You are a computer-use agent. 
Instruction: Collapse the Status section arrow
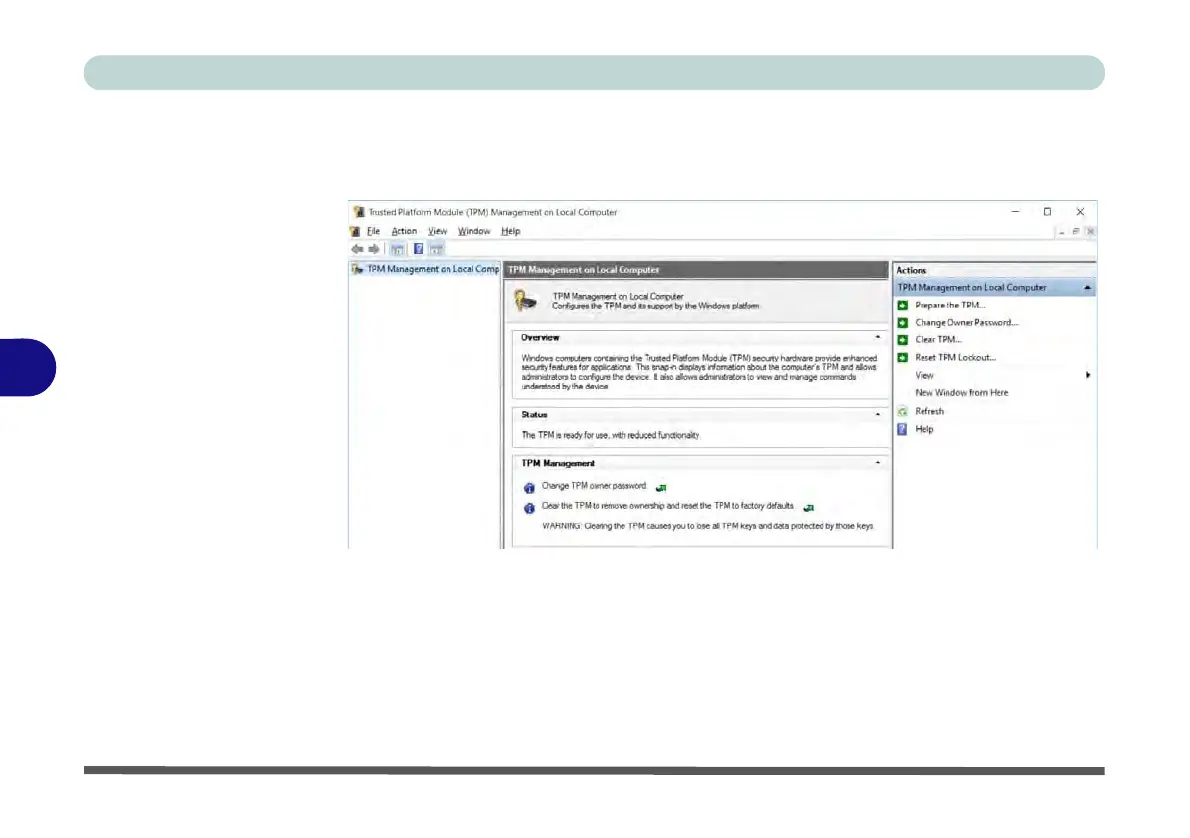[x=878, y=414]
